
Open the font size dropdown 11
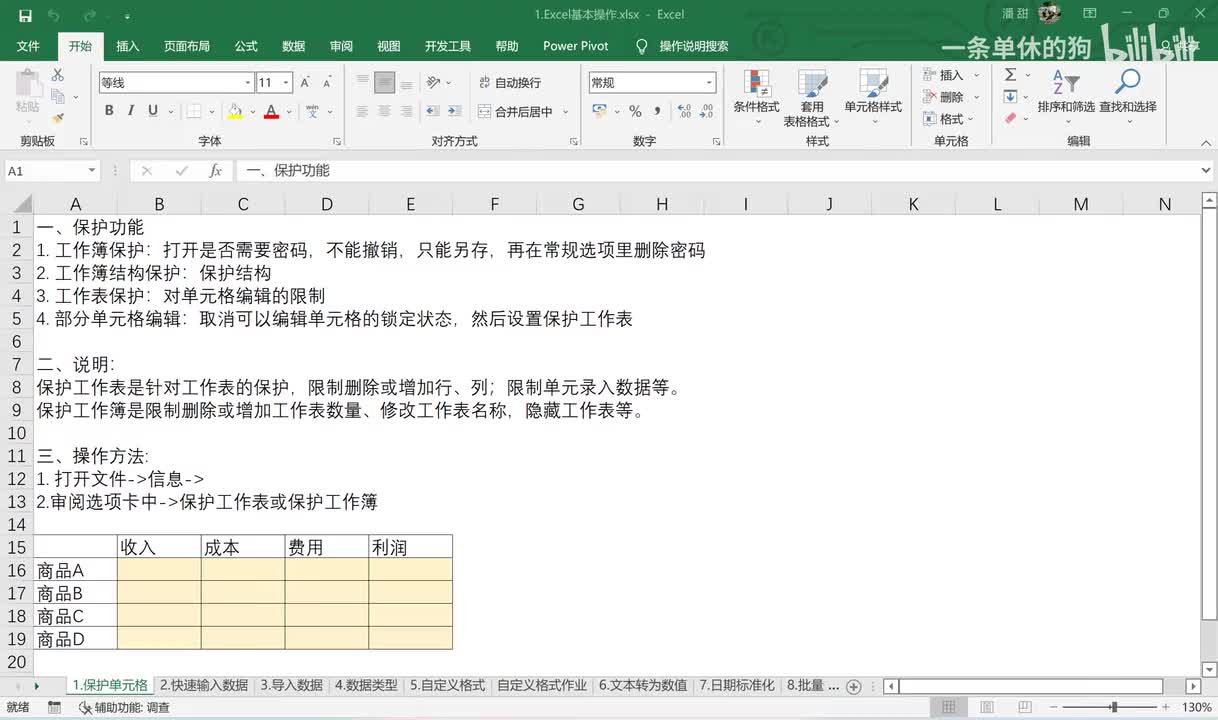(286, 83)
